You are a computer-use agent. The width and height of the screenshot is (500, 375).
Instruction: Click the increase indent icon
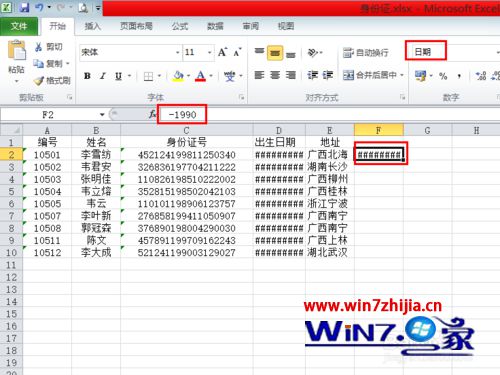(328, 75)
